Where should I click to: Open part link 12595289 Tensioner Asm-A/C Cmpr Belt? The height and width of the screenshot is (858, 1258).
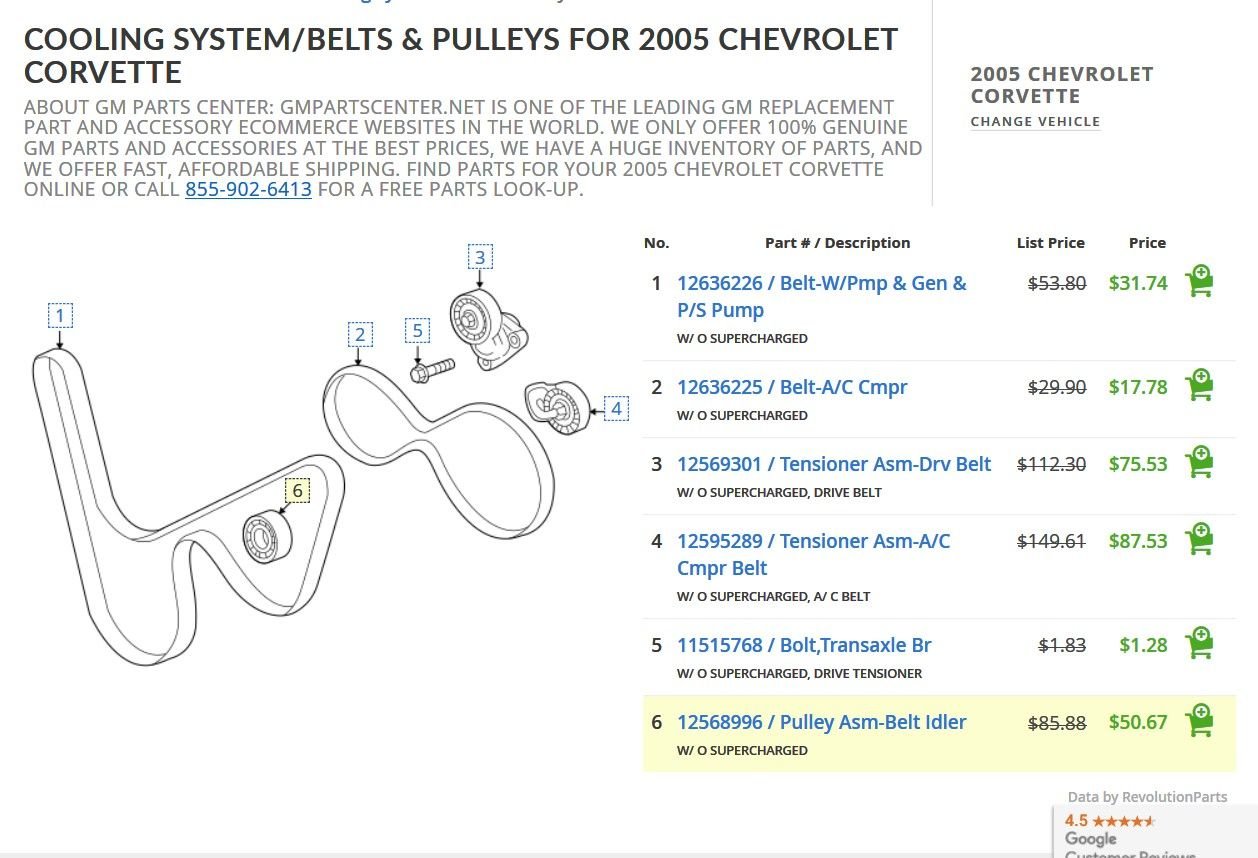[x=813, y=554]
